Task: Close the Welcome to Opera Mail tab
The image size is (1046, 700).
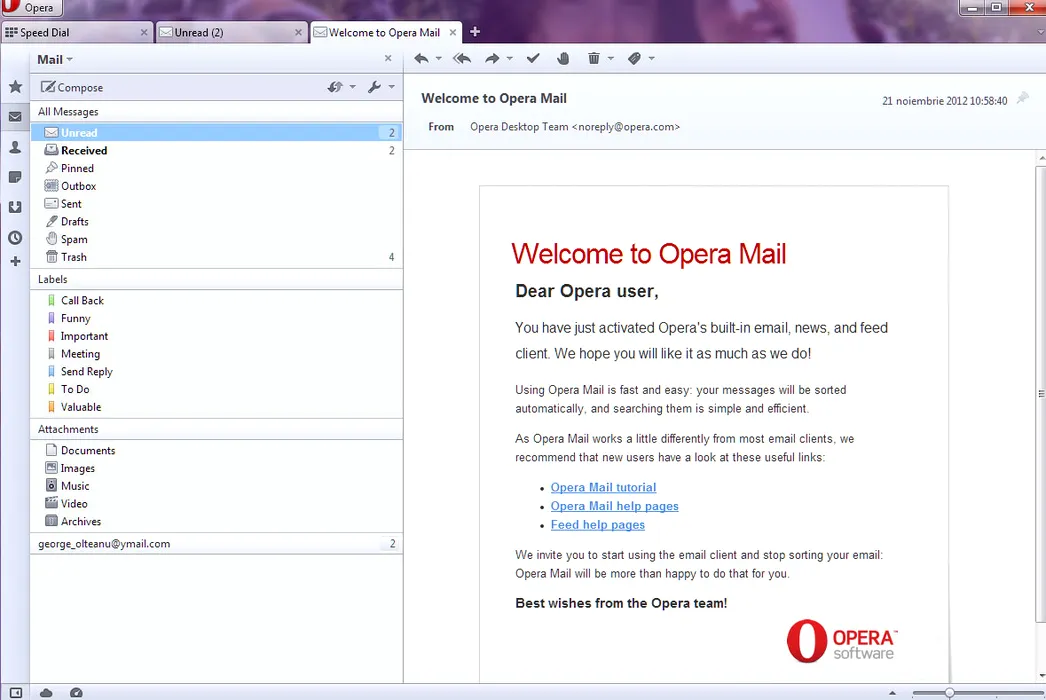Action: 453,32
